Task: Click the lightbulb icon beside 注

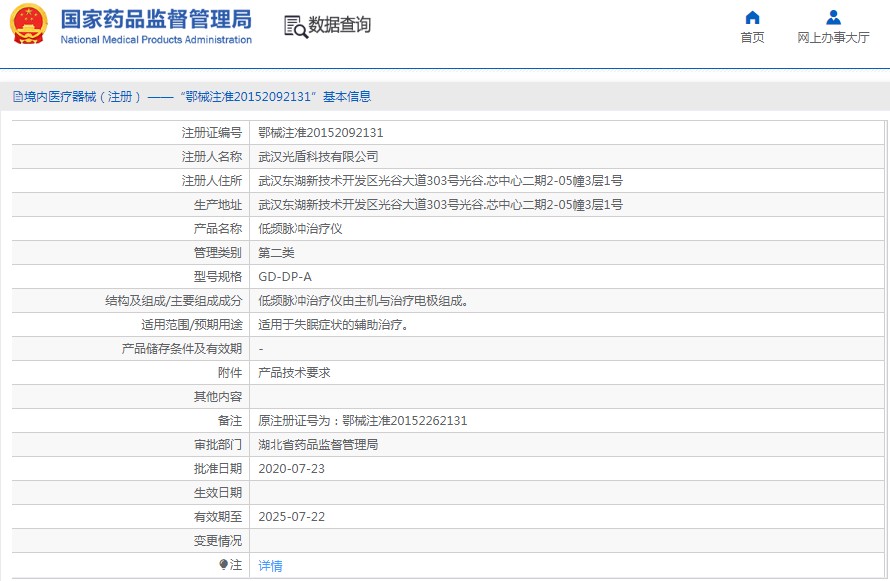Action: pos(224,565)
